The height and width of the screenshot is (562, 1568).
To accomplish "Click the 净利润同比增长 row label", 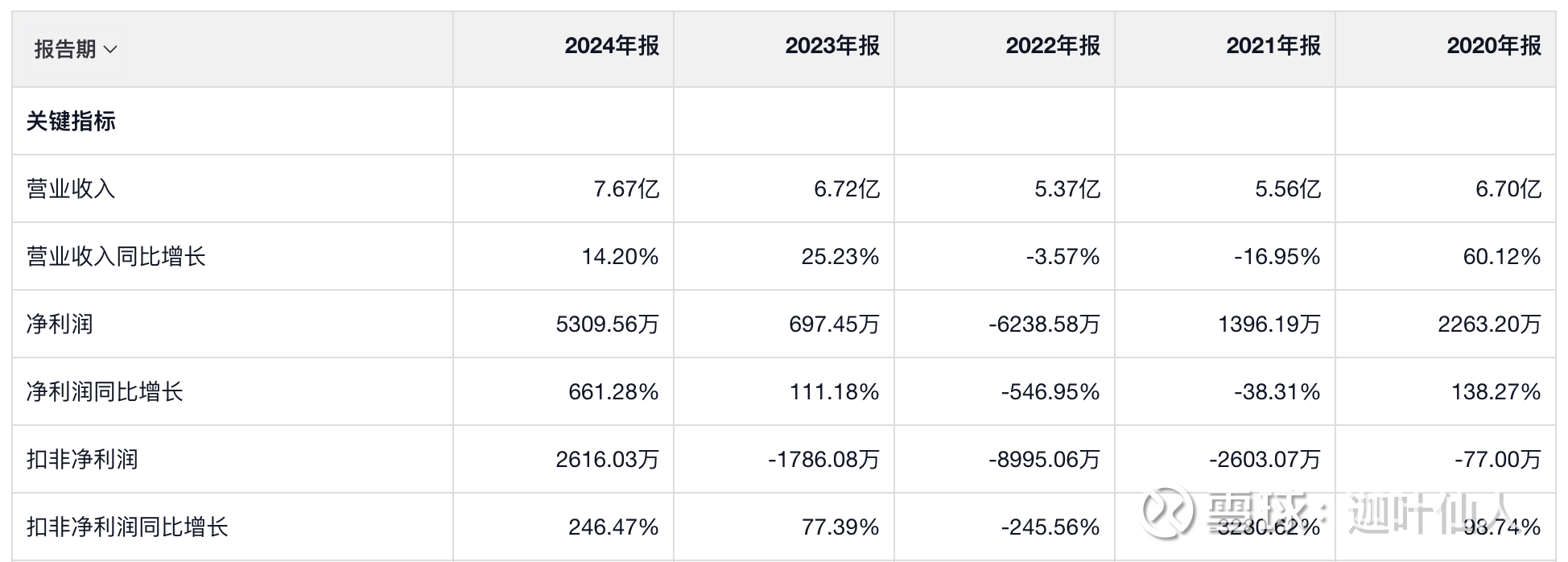I will pyautogui.click(x=105, y=392).
